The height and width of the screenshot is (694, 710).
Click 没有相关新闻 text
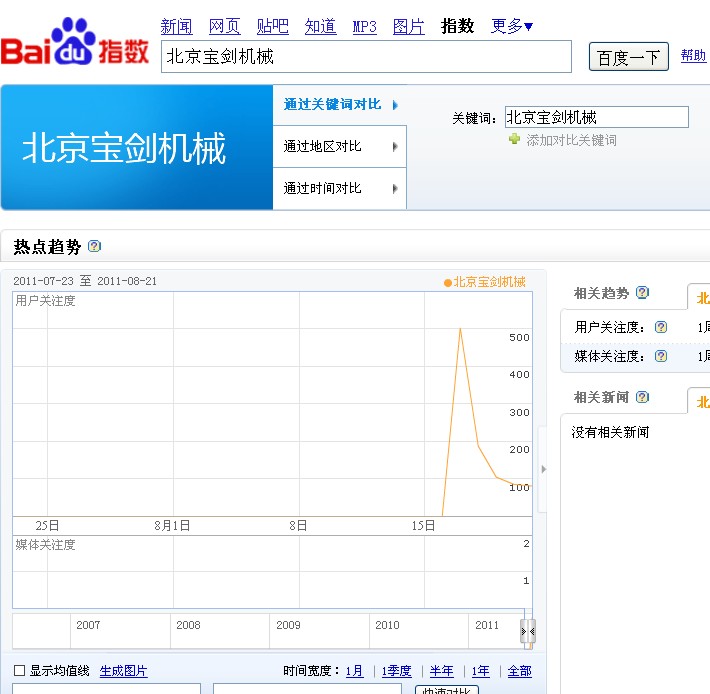pyautogui.click(x=610, y=432)
